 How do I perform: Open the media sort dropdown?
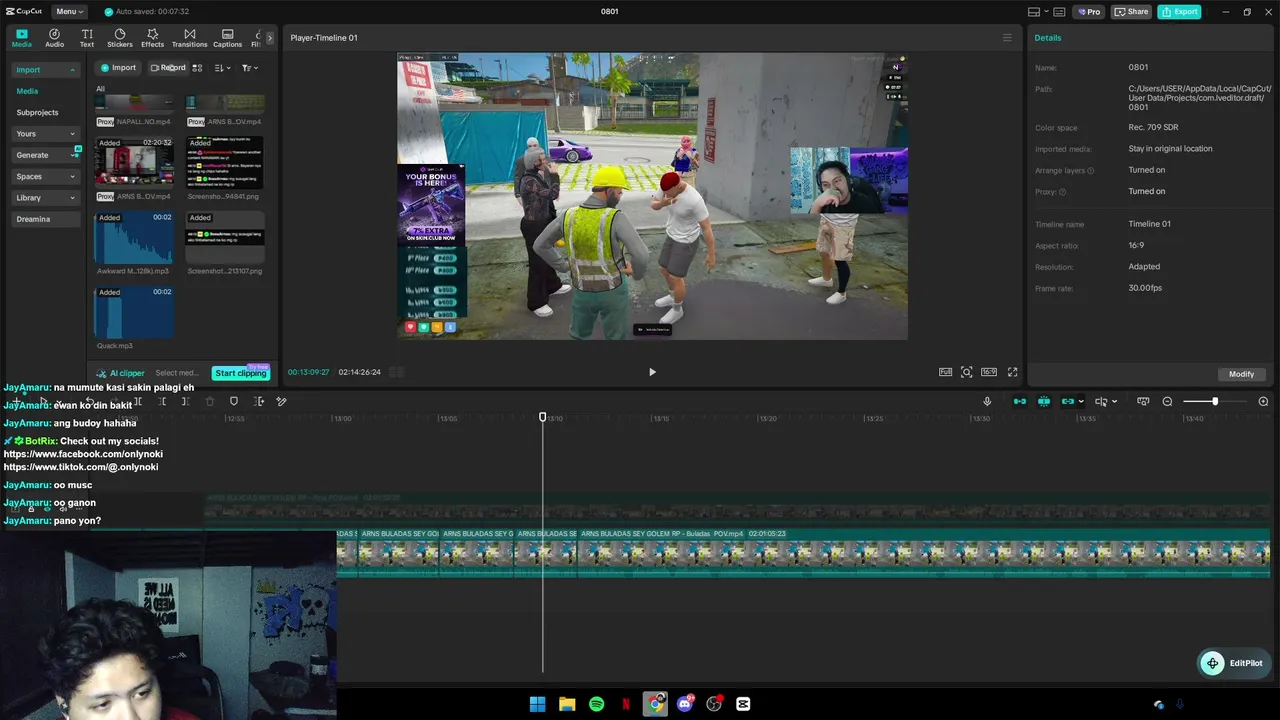point(222,68)
